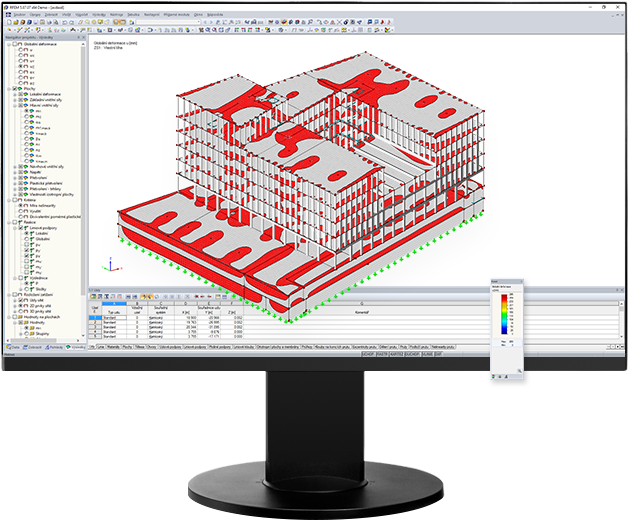
Task: Switch navigator to the Pohledy tab
Action: click(54, 347)
